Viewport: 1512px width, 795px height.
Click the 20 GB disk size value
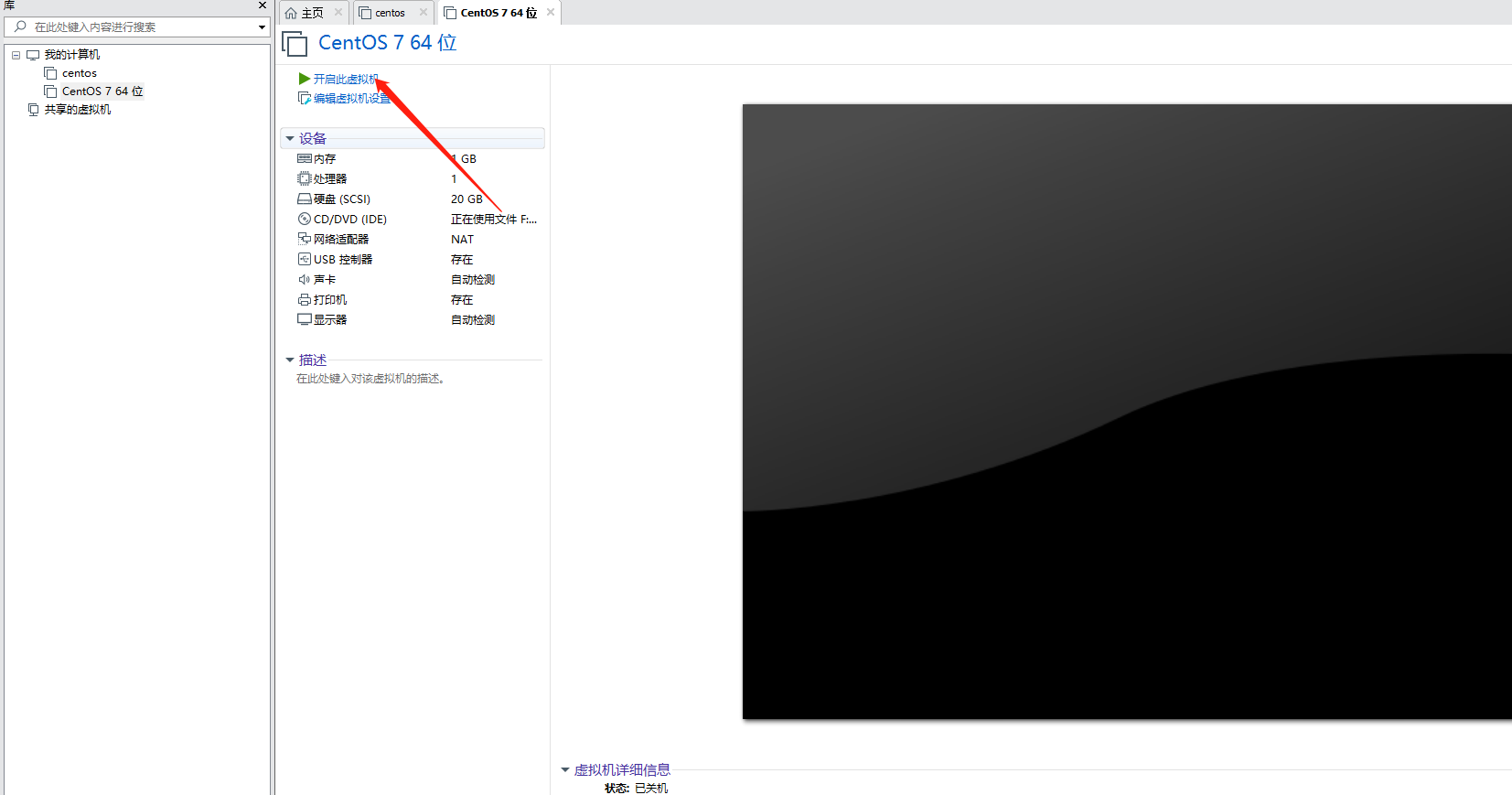click(x=466, y=199)
